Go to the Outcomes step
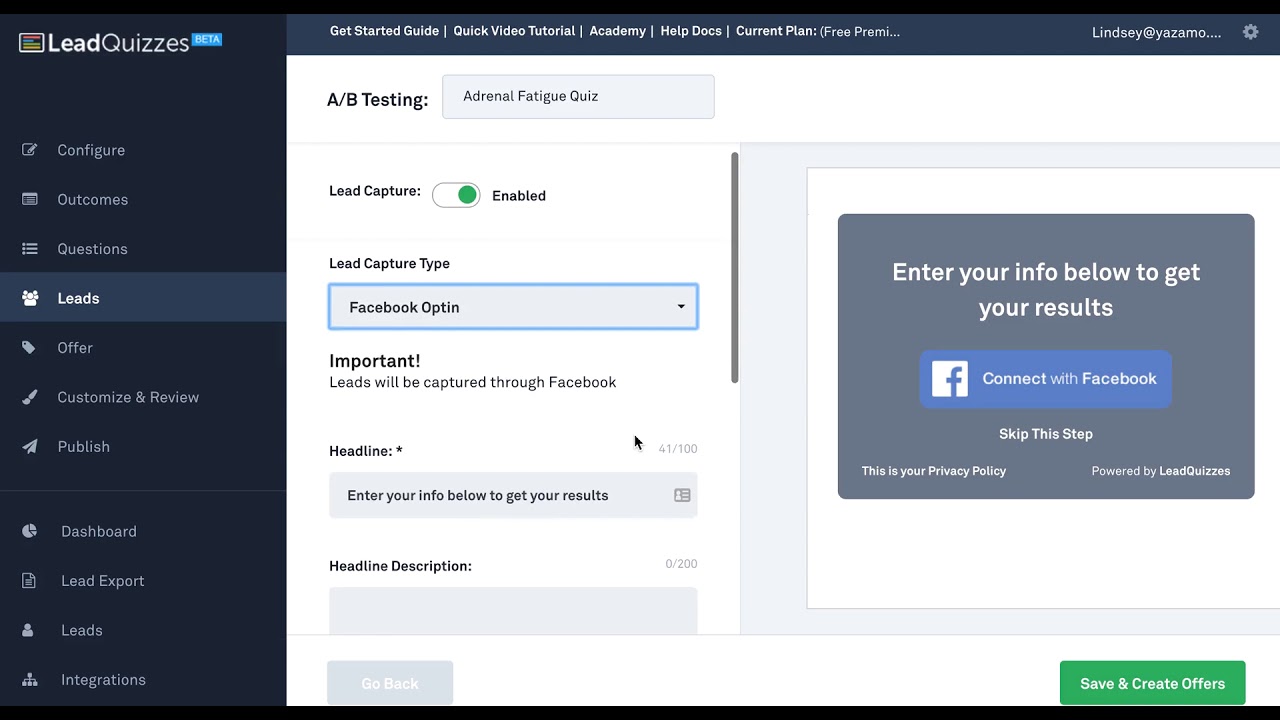 [93, 199]
